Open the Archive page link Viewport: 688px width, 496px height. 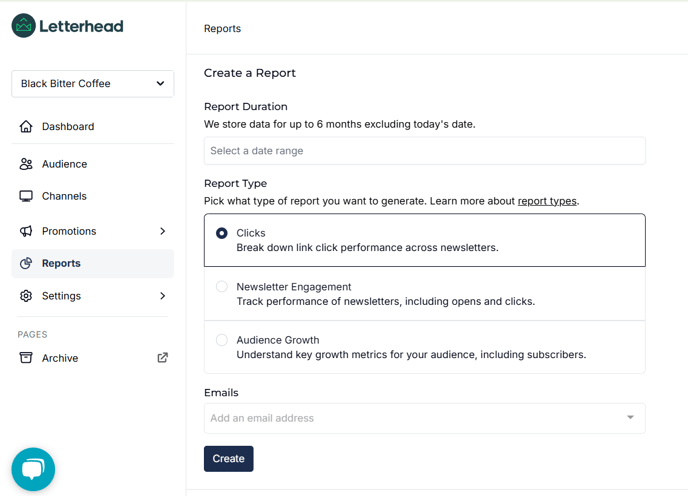click(93, 358)
